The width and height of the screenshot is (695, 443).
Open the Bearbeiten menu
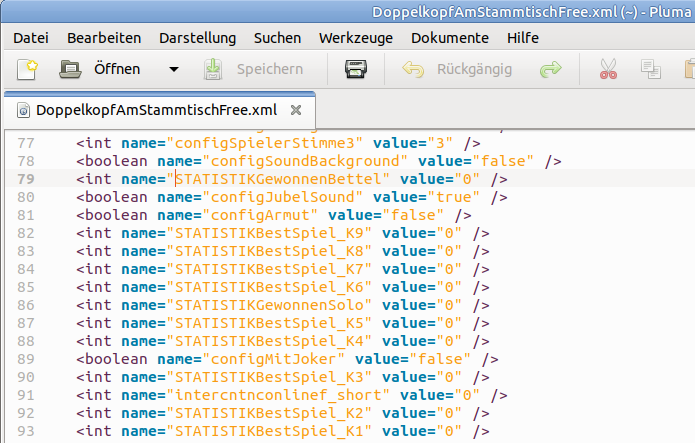[x=103, y=38]
